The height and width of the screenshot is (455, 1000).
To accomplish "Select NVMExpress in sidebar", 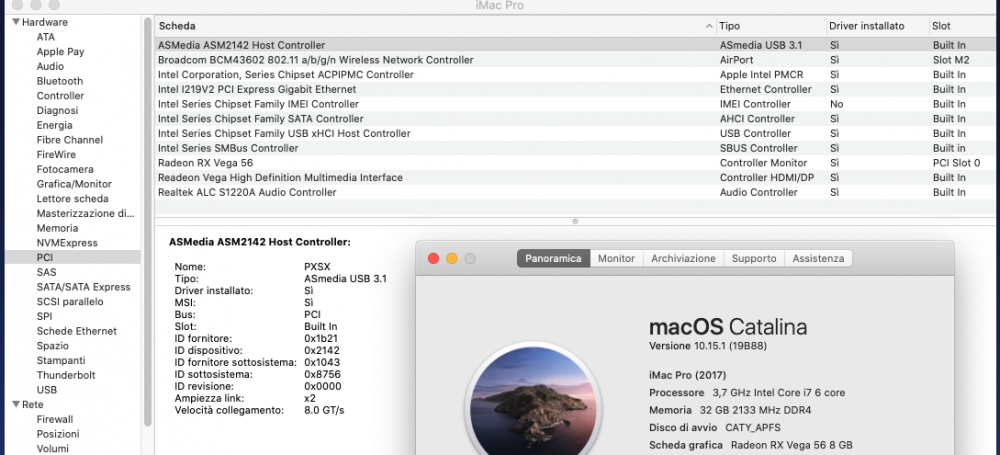I will (67, 242).
